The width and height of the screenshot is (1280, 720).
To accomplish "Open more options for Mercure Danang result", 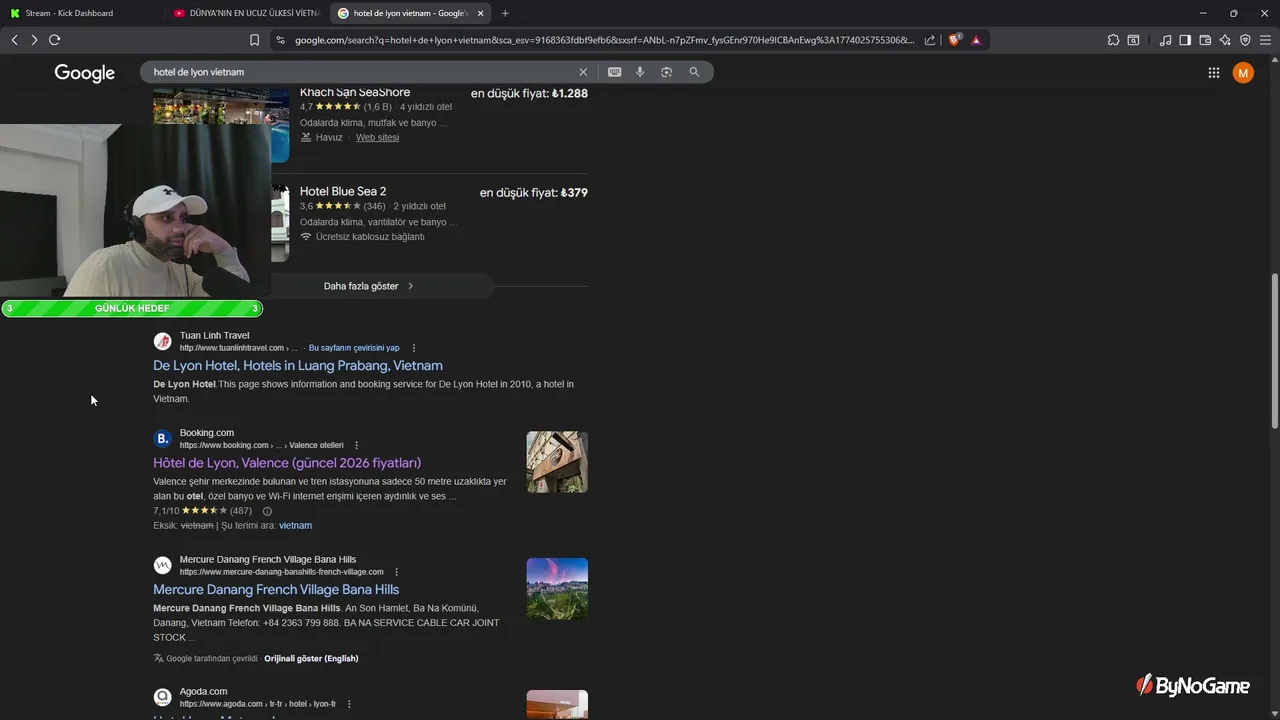I will pos(397,572).
